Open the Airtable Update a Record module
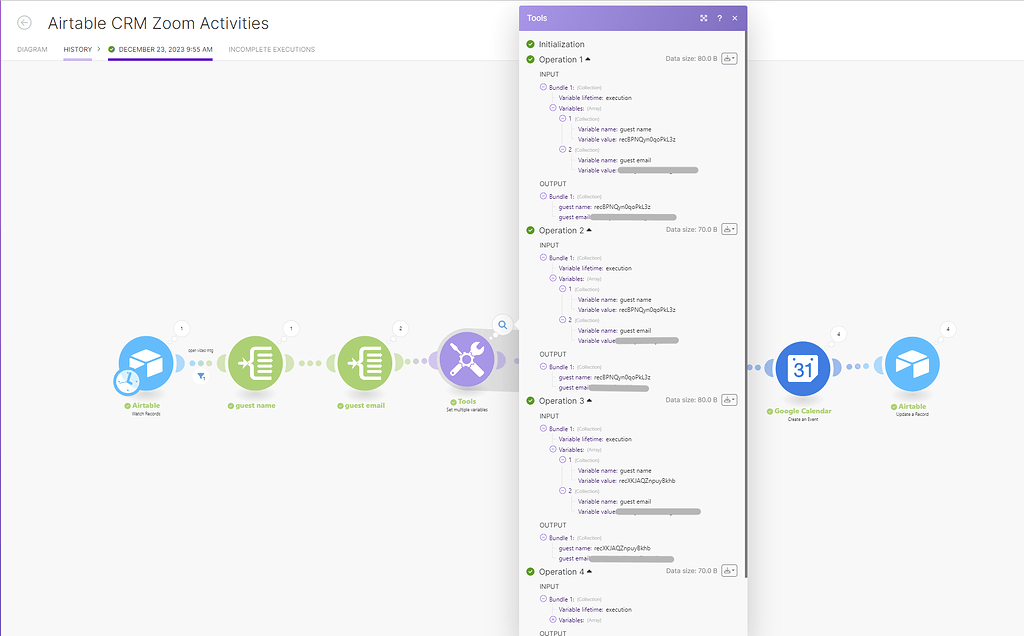This screenshot has width=1024, height=636. pyautogui.click(x=912, y=364)
